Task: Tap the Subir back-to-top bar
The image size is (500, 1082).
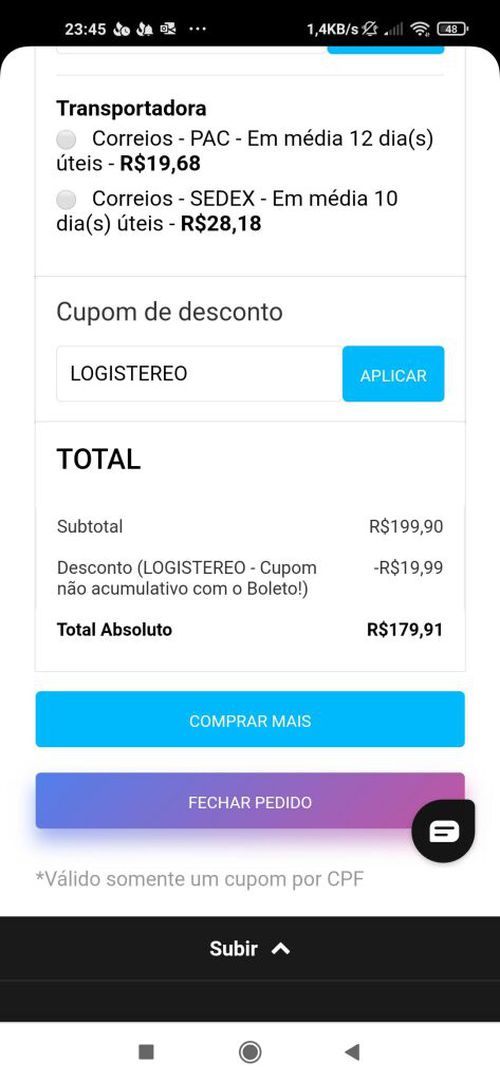Action: [x=250, y=949]
